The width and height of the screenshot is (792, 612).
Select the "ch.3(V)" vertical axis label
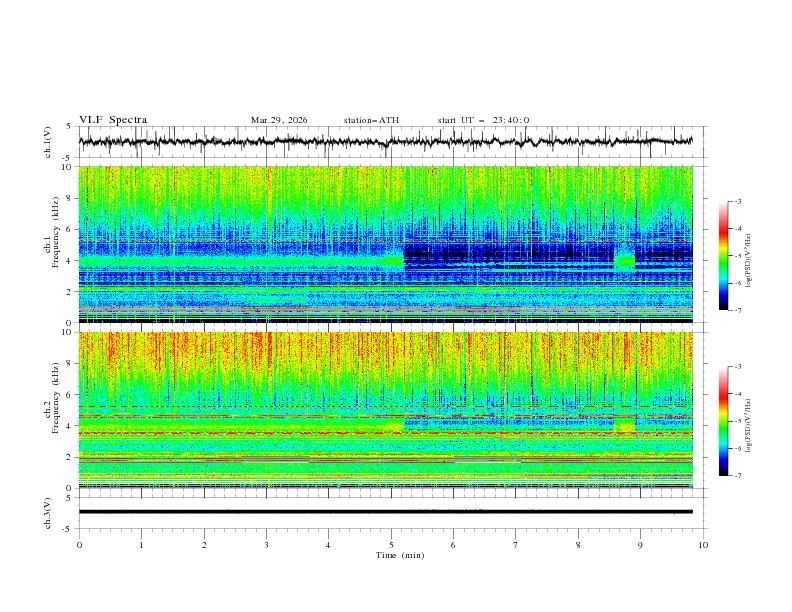point(48,513)
